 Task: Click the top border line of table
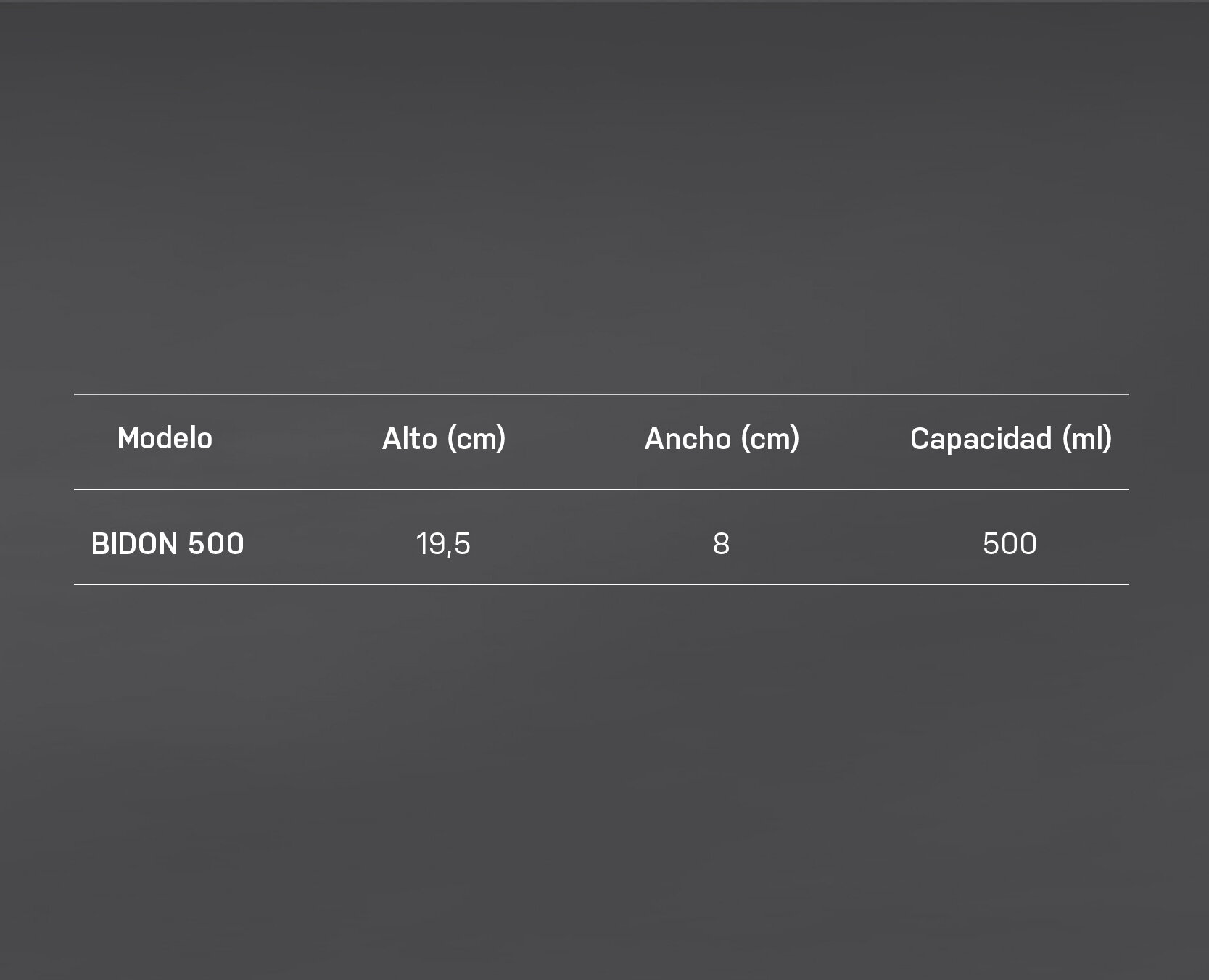click(x=601, y=395)
